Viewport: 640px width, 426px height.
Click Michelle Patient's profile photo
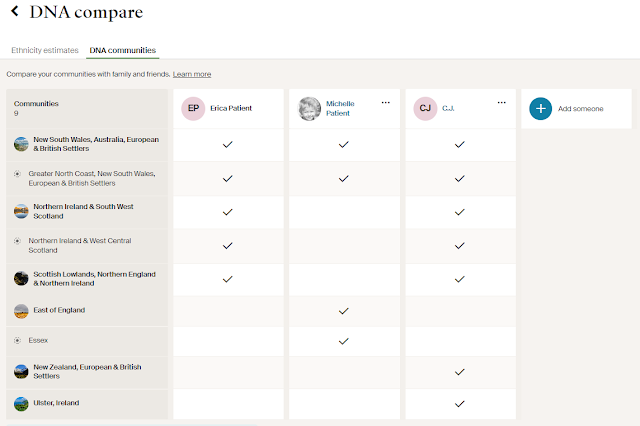[309, 108]
